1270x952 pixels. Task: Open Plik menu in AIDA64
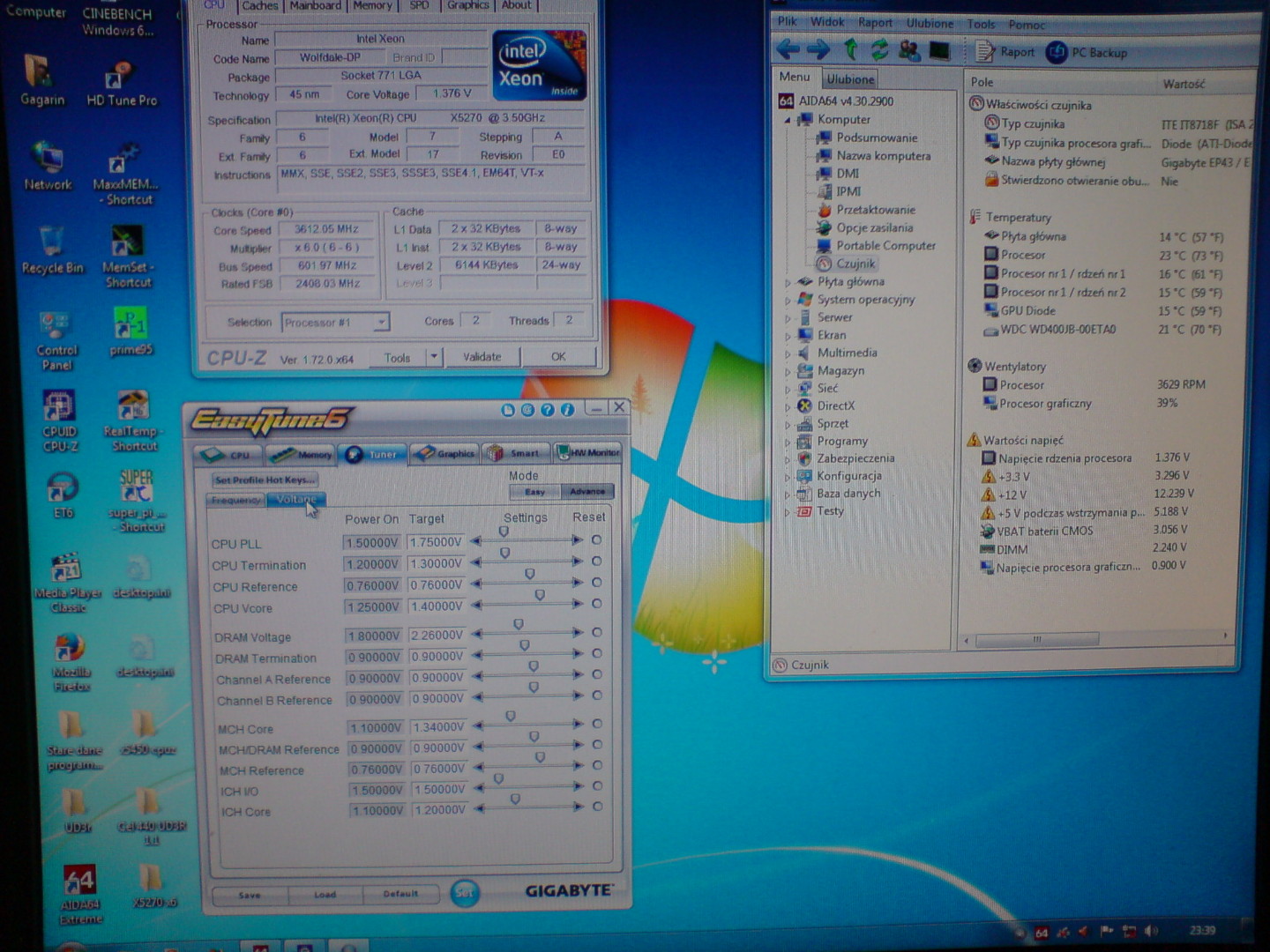click(787, 22)
